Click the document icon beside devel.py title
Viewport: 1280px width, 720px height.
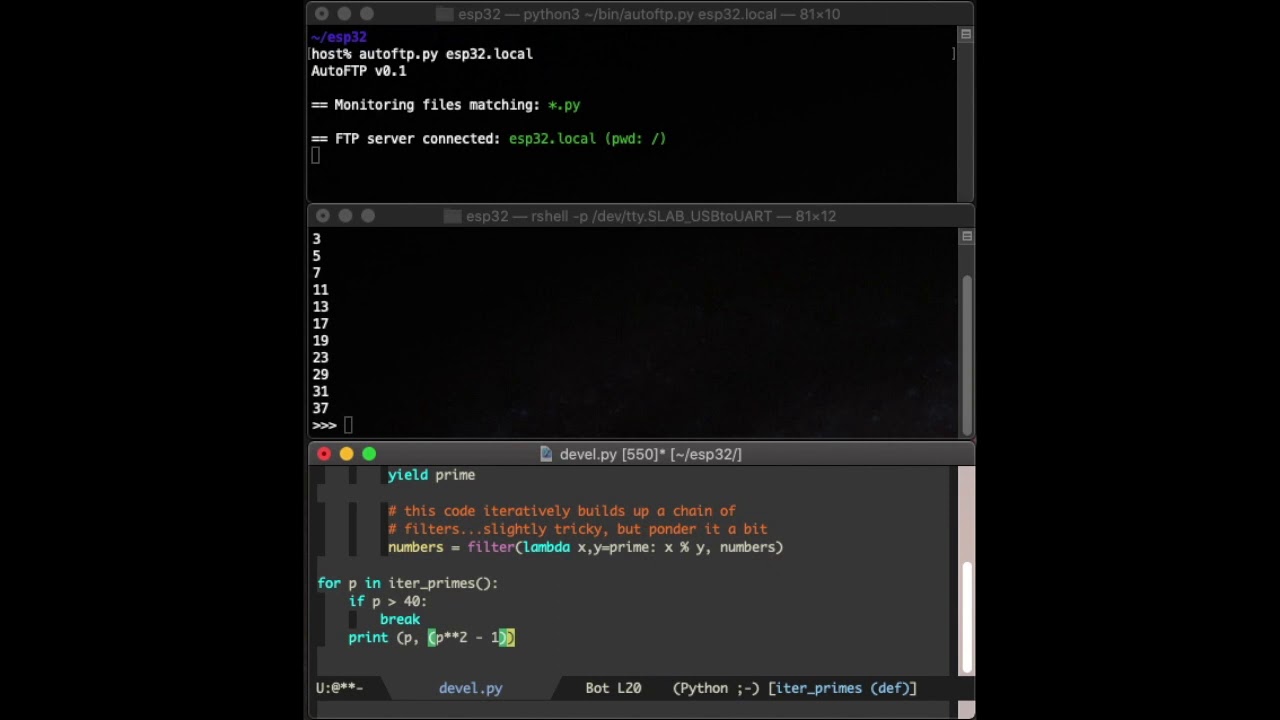click(x=546, y=454)
